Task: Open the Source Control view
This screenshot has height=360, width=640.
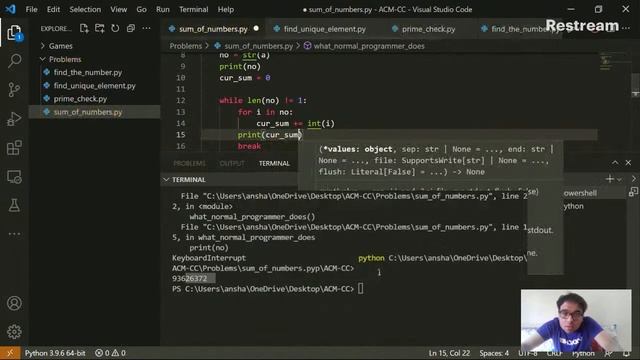Action: click(x=14, y=89)
